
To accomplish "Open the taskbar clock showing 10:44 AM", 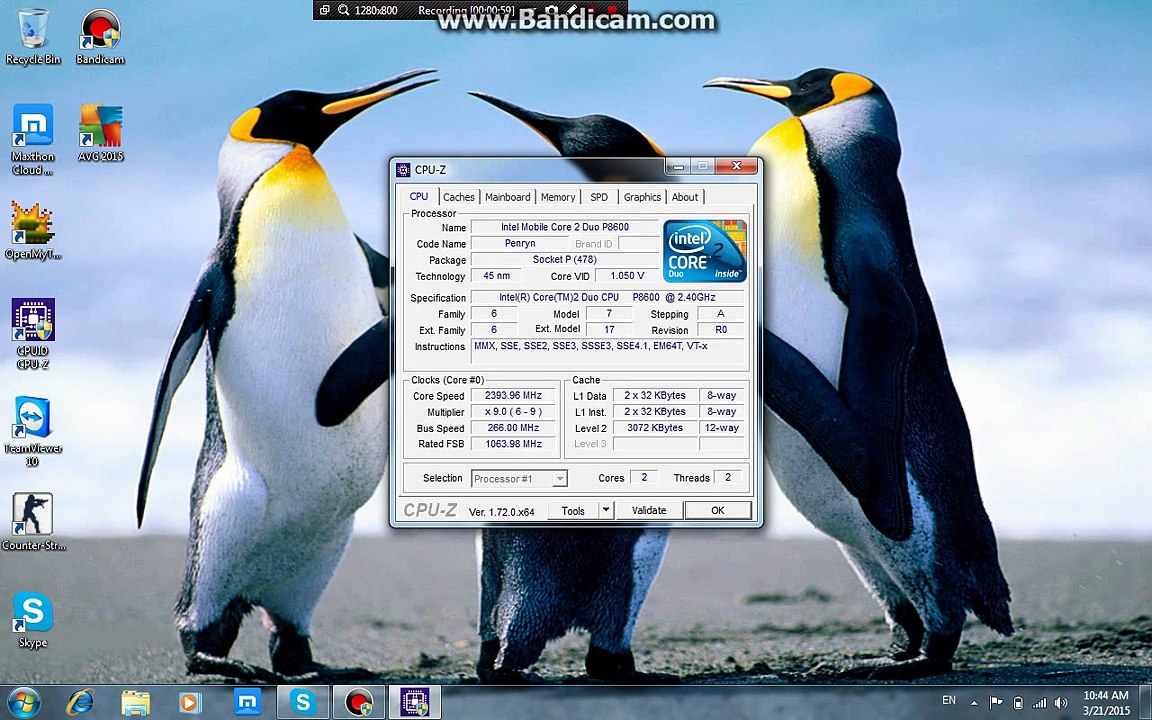I will click(1106, 703).
